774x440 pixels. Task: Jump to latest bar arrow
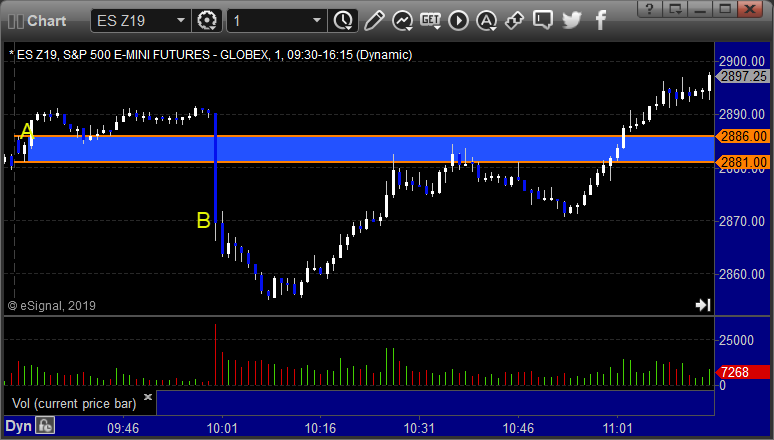pyautogui.click(x=703, y=305)
